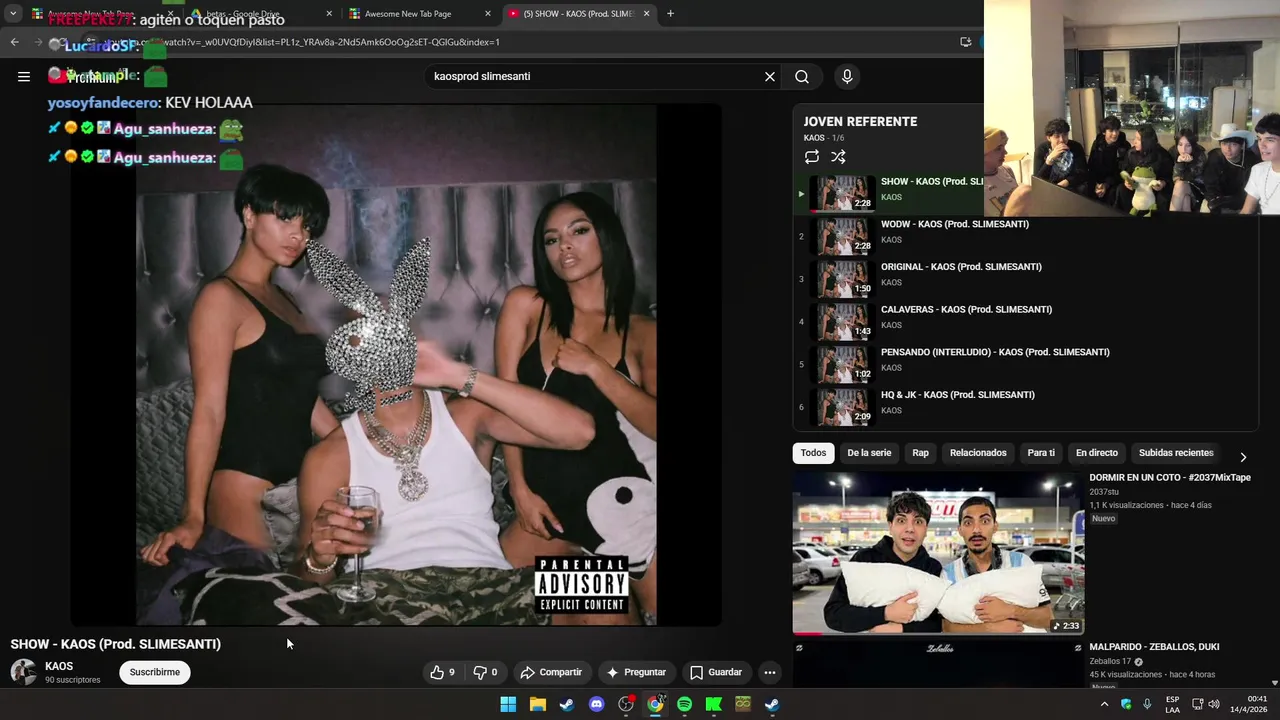Open DORMIR EN UN COTO #2037MixTape title

(1170, 478)
